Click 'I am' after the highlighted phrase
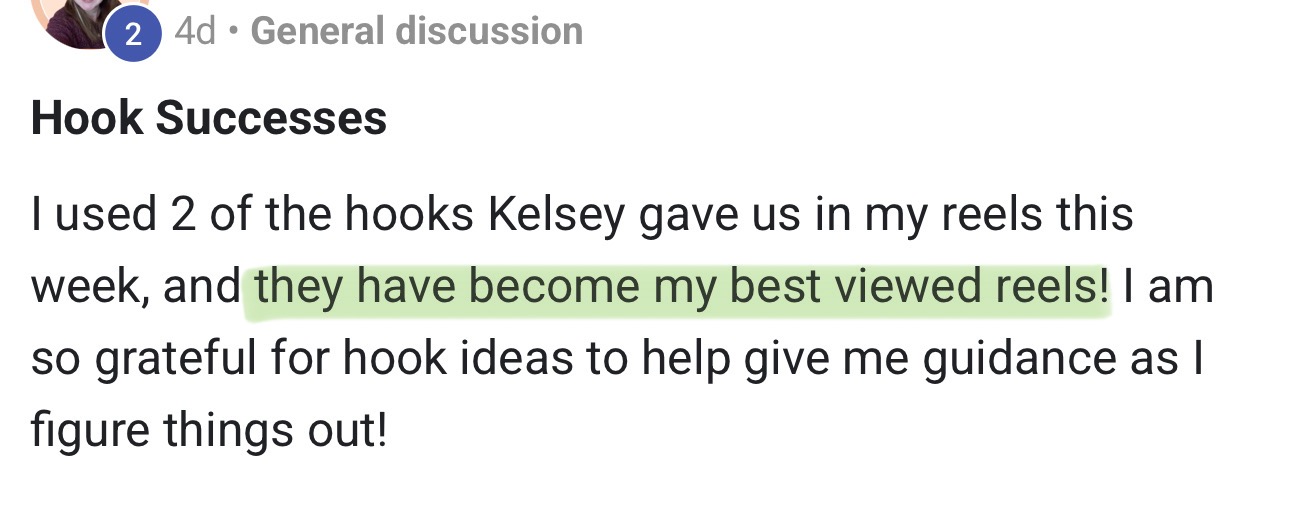The height and width of the screenshot is (514, 1290). click(1168, 288)
